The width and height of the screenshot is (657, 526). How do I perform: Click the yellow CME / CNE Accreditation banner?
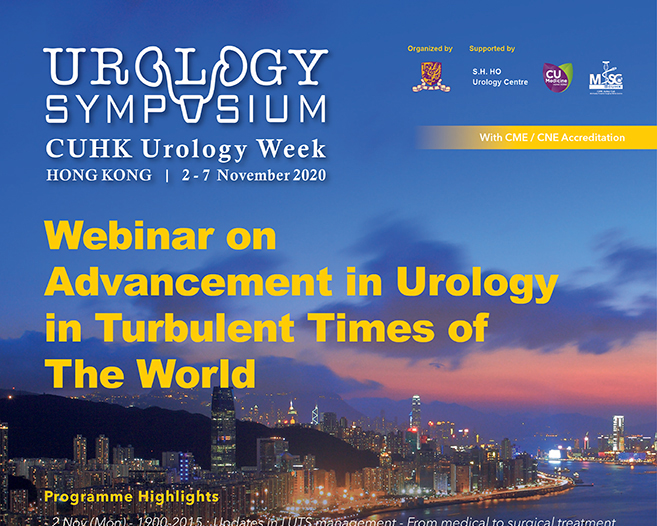coord(537,137)
